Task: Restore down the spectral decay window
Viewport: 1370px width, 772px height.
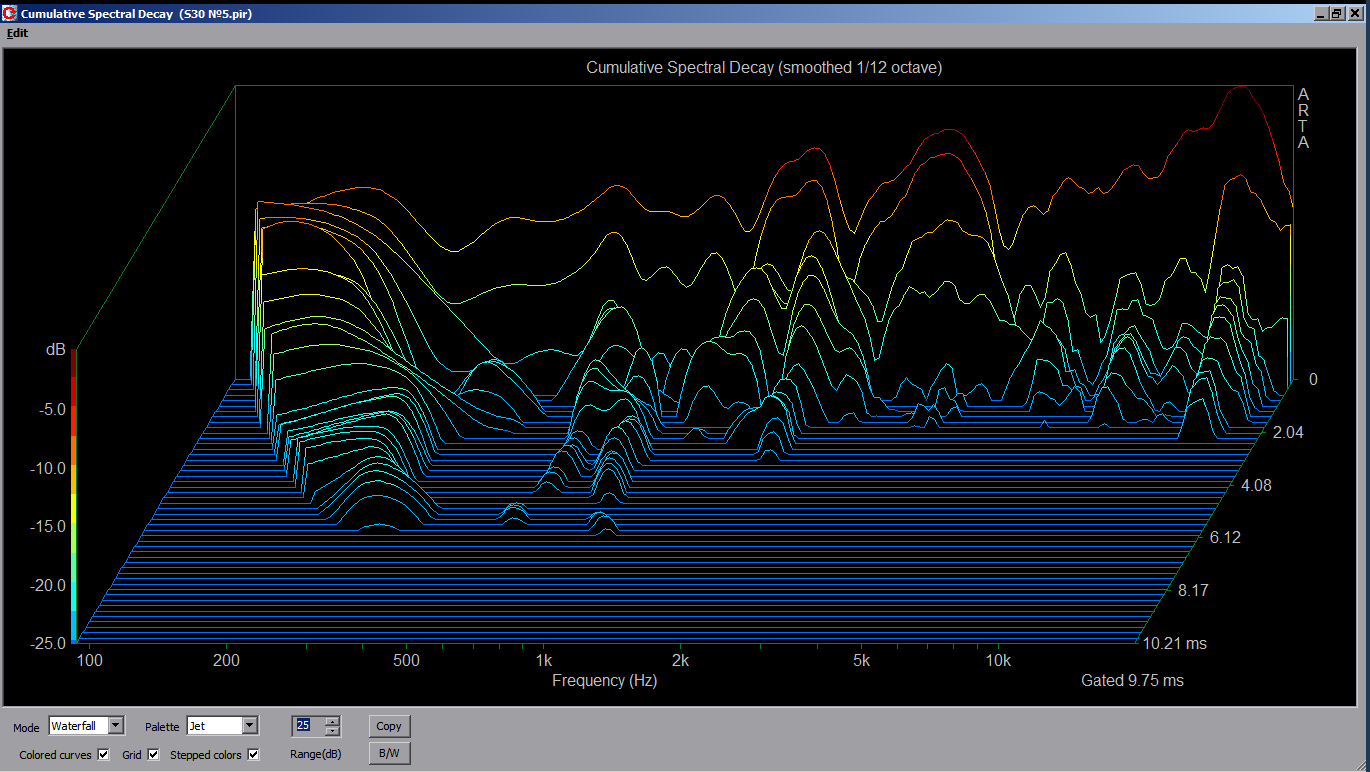Action: click(x=1338, y=14)
